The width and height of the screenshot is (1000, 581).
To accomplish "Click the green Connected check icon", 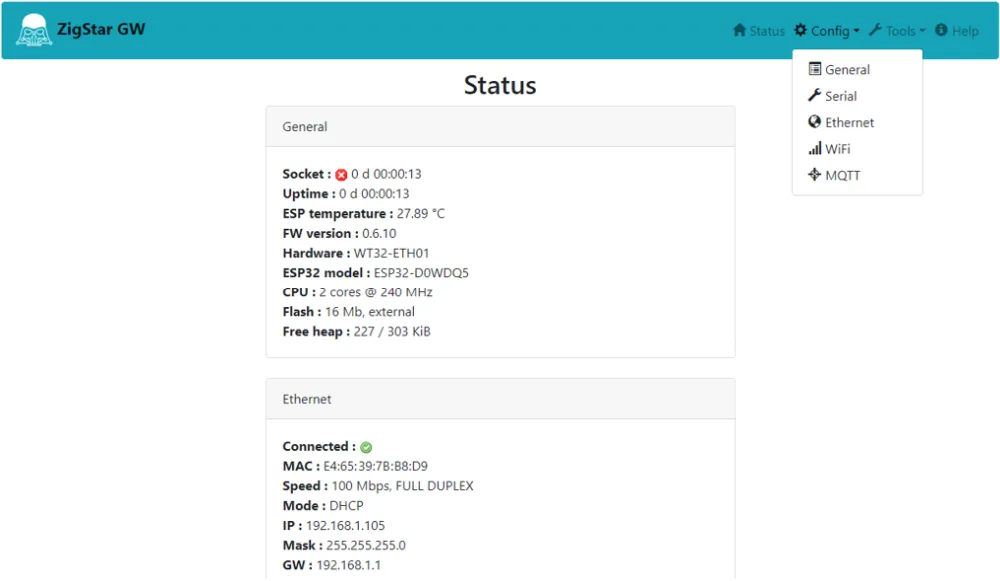I will point(366,447).
